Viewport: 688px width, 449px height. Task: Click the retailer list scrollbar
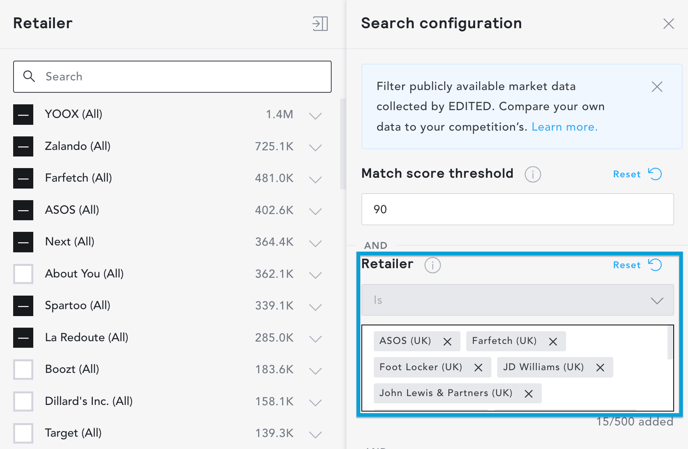tap(343, 144)
